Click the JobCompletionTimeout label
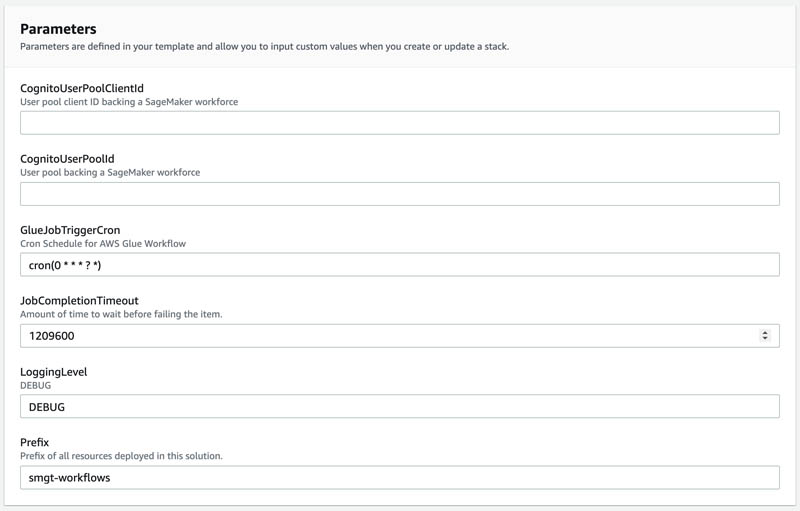 (x=79, y=301)
